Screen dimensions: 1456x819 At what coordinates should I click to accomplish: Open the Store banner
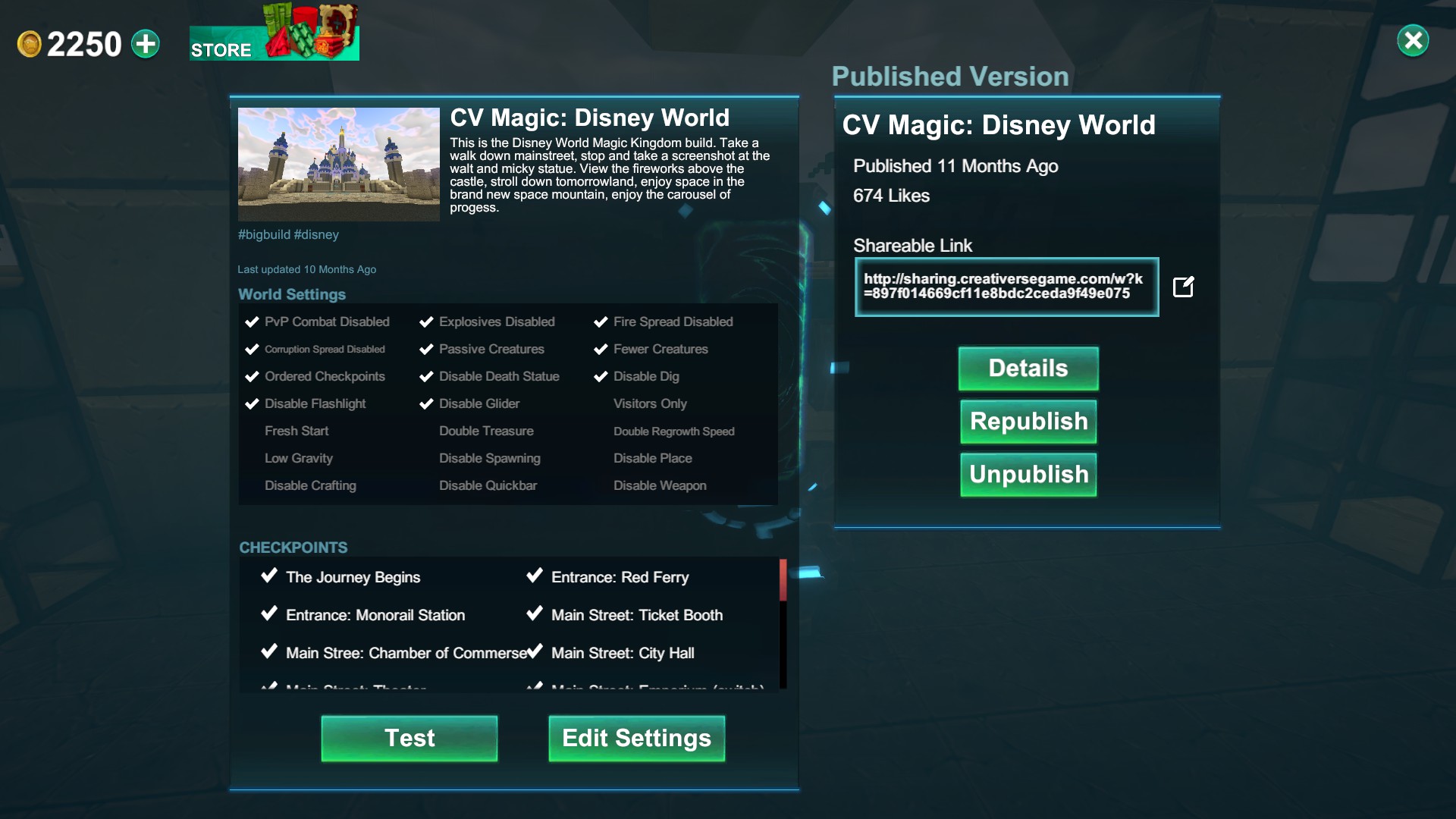274,33
